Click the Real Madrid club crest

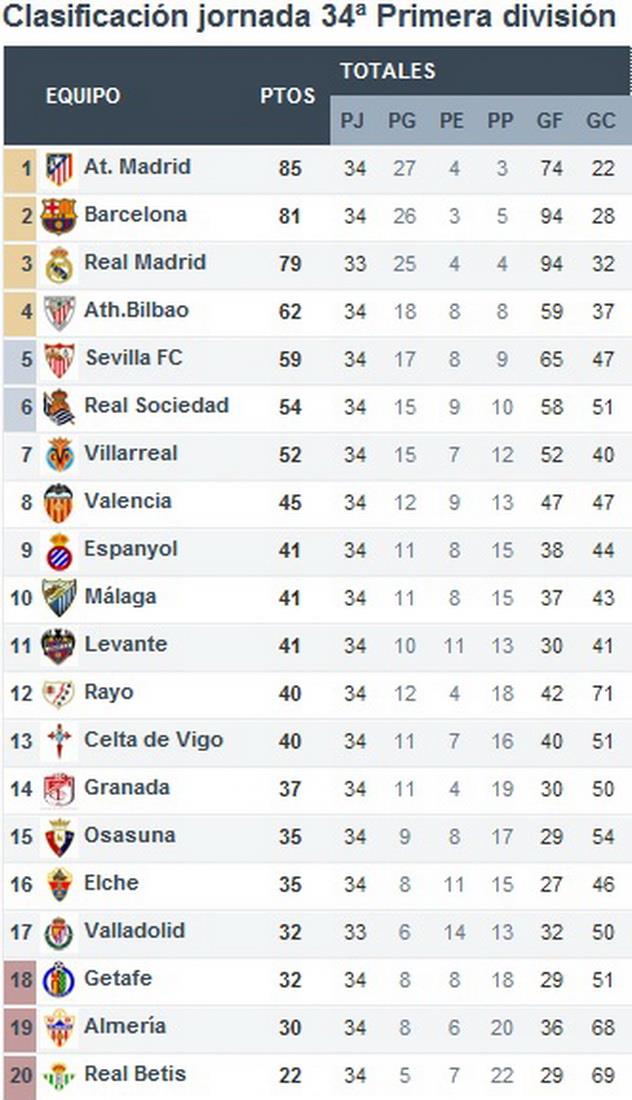[x=59, y=264]
